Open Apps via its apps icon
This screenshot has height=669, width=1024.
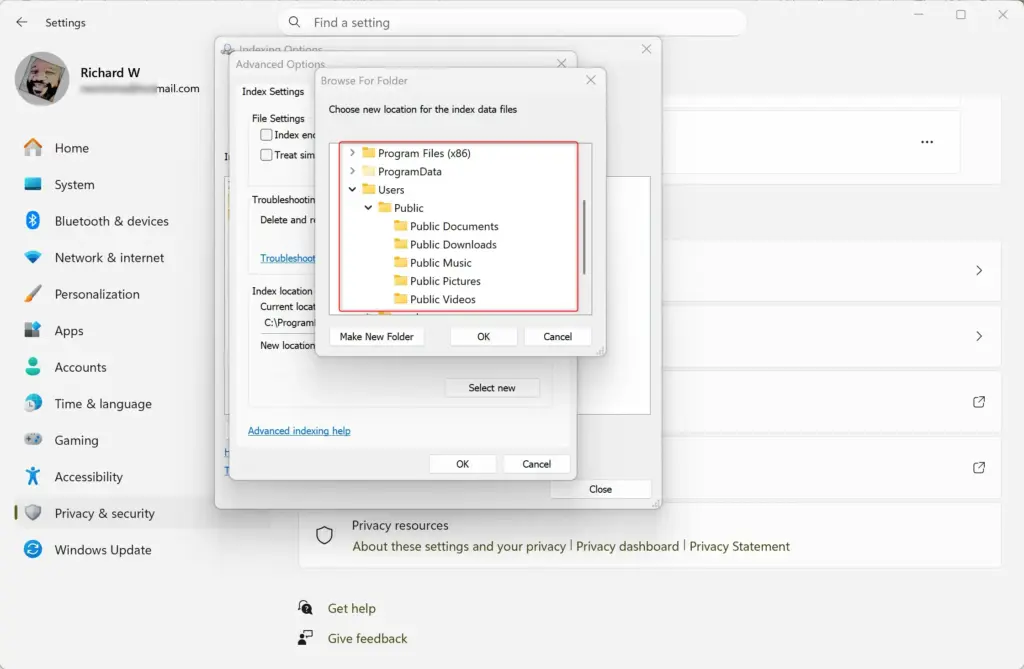coord(33,330)
